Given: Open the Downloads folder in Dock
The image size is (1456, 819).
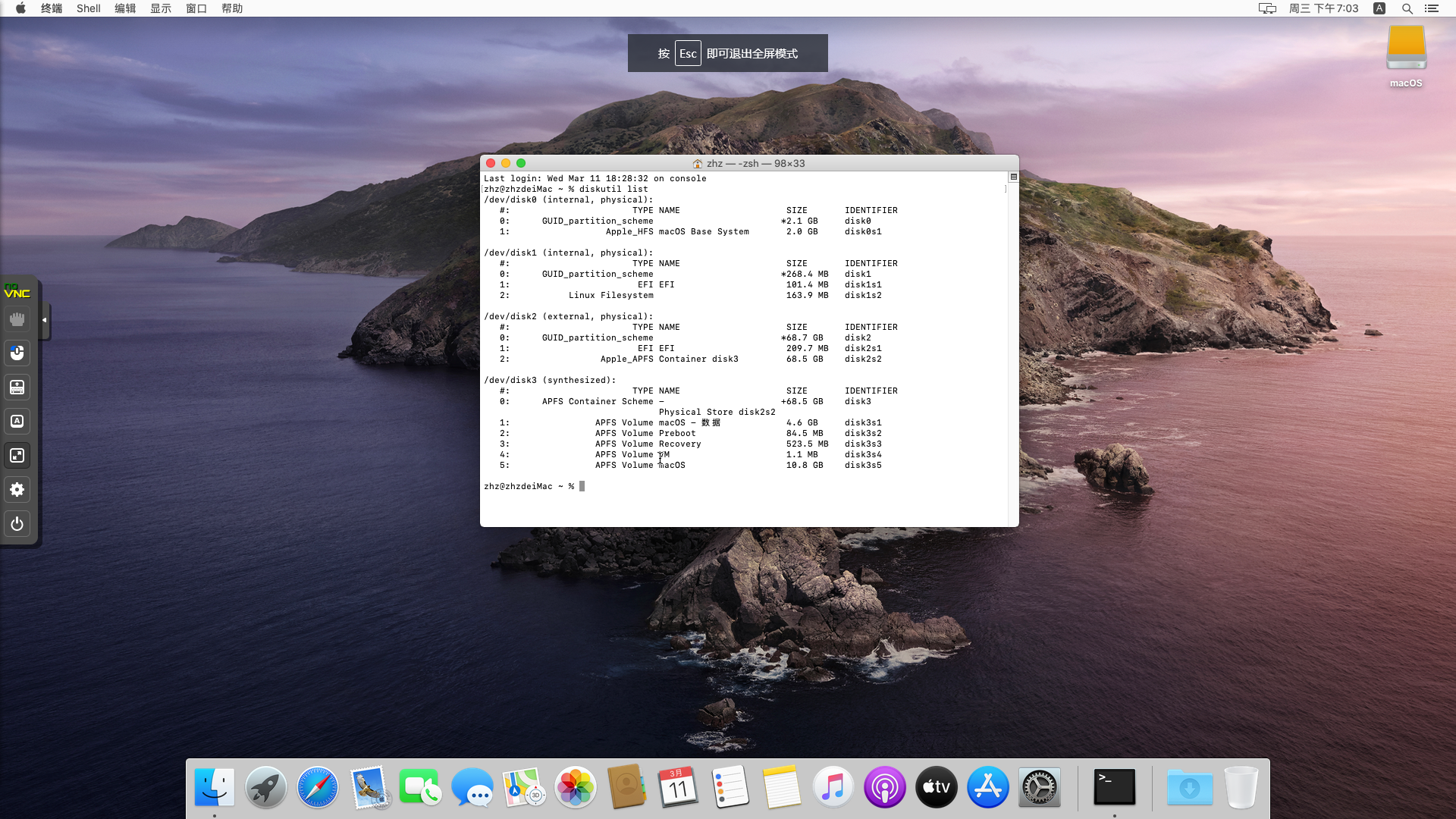Looking at the screenshot, I should (1189, 787).
